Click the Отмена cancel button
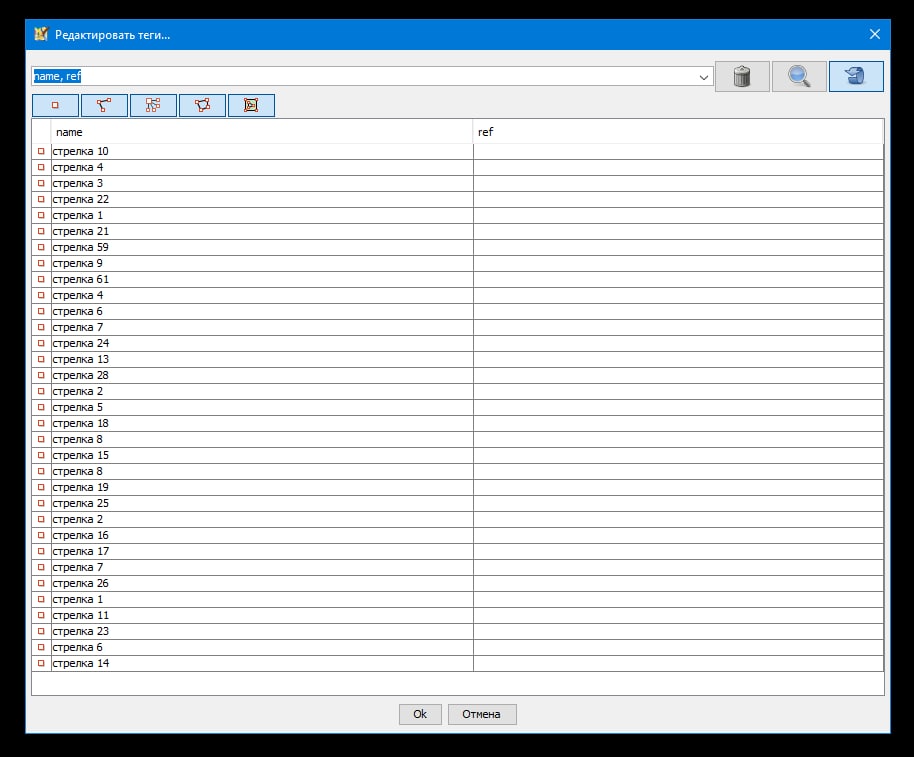The height and width of the screenshot is (757, 914). (x=482, y=714)
